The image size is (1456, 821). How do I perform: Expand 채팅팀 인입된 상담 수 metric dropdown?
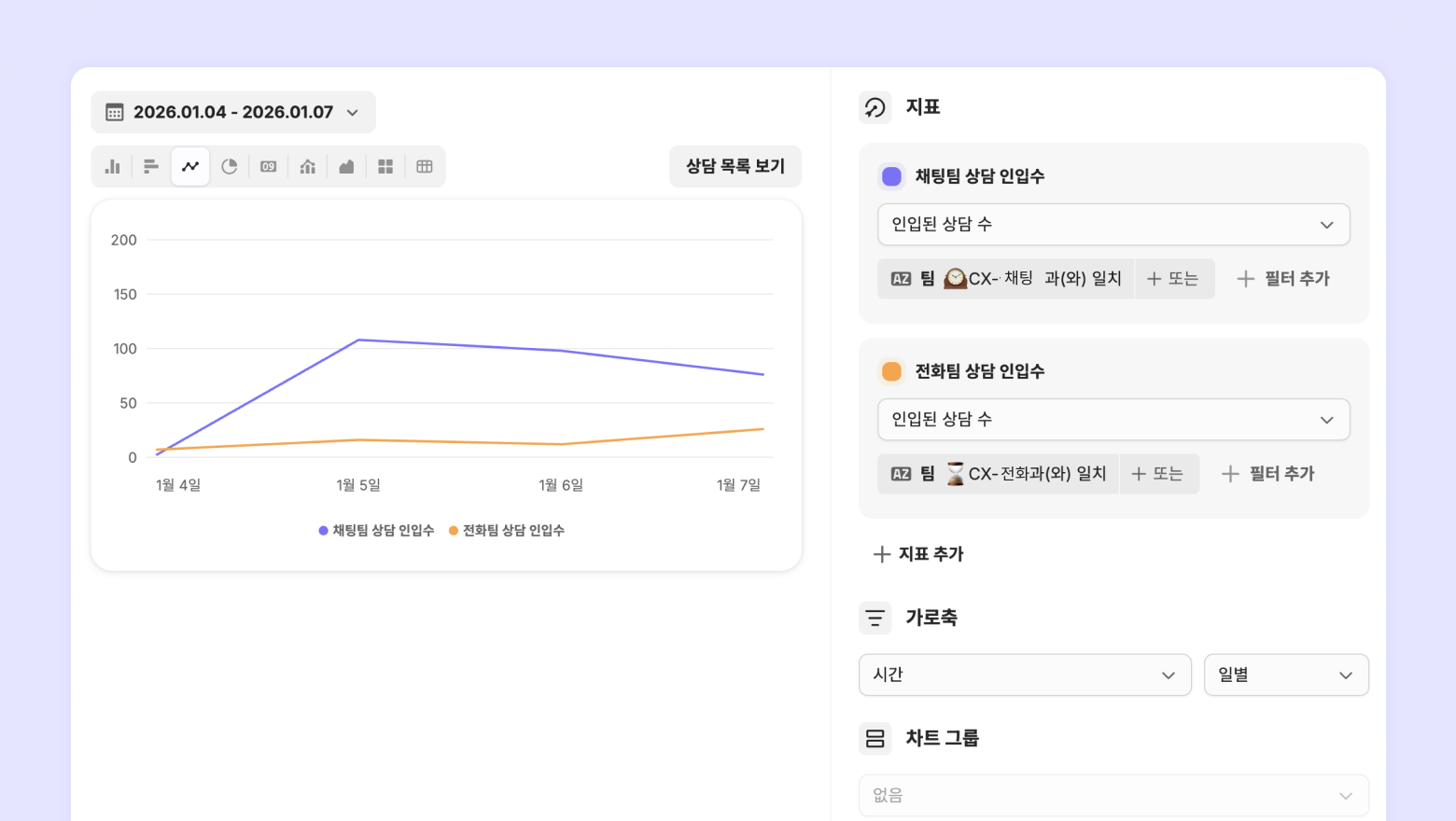1113,225
